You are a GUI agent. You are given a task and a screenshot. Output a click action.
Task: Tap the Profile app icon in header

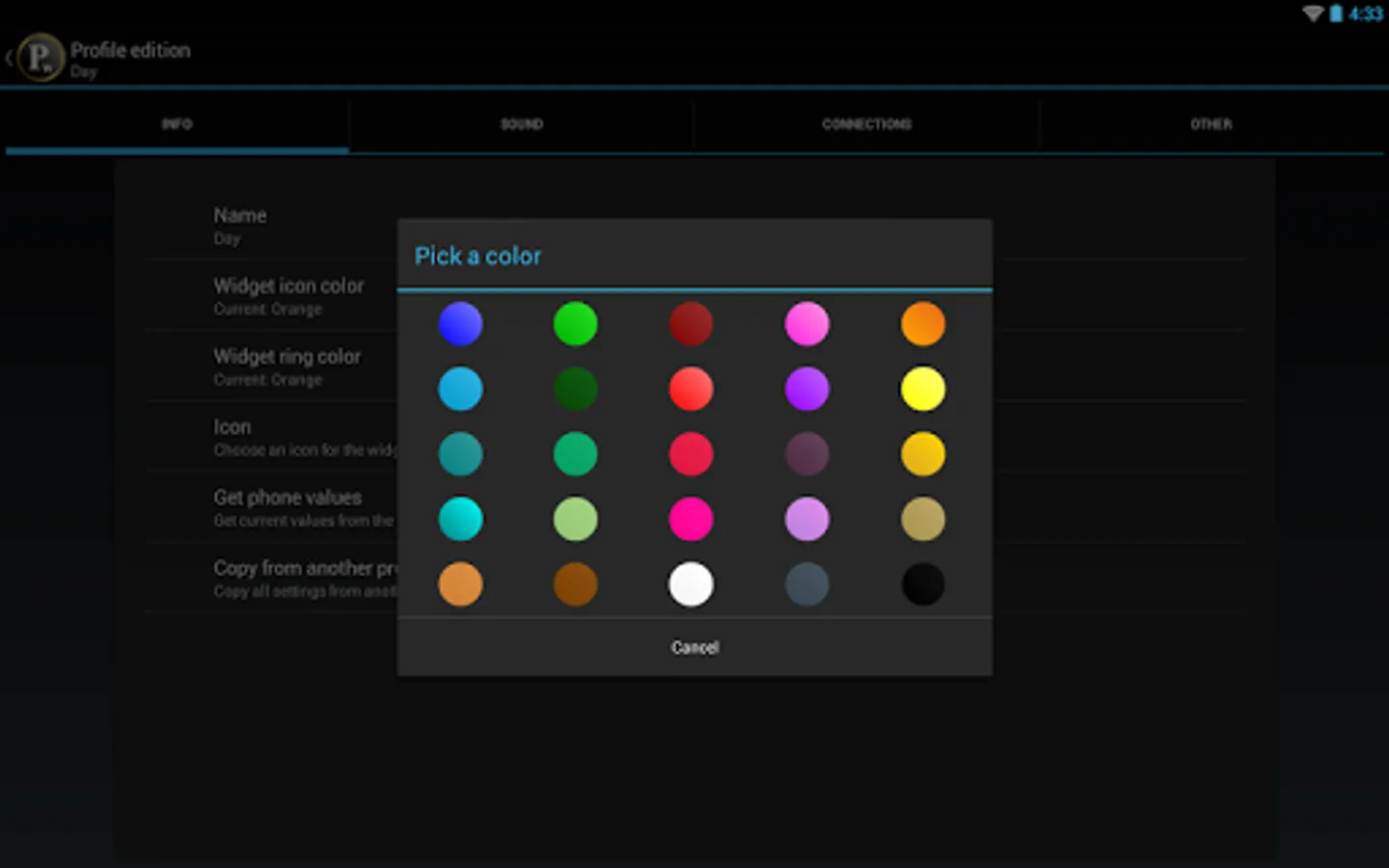coord(40,58)
